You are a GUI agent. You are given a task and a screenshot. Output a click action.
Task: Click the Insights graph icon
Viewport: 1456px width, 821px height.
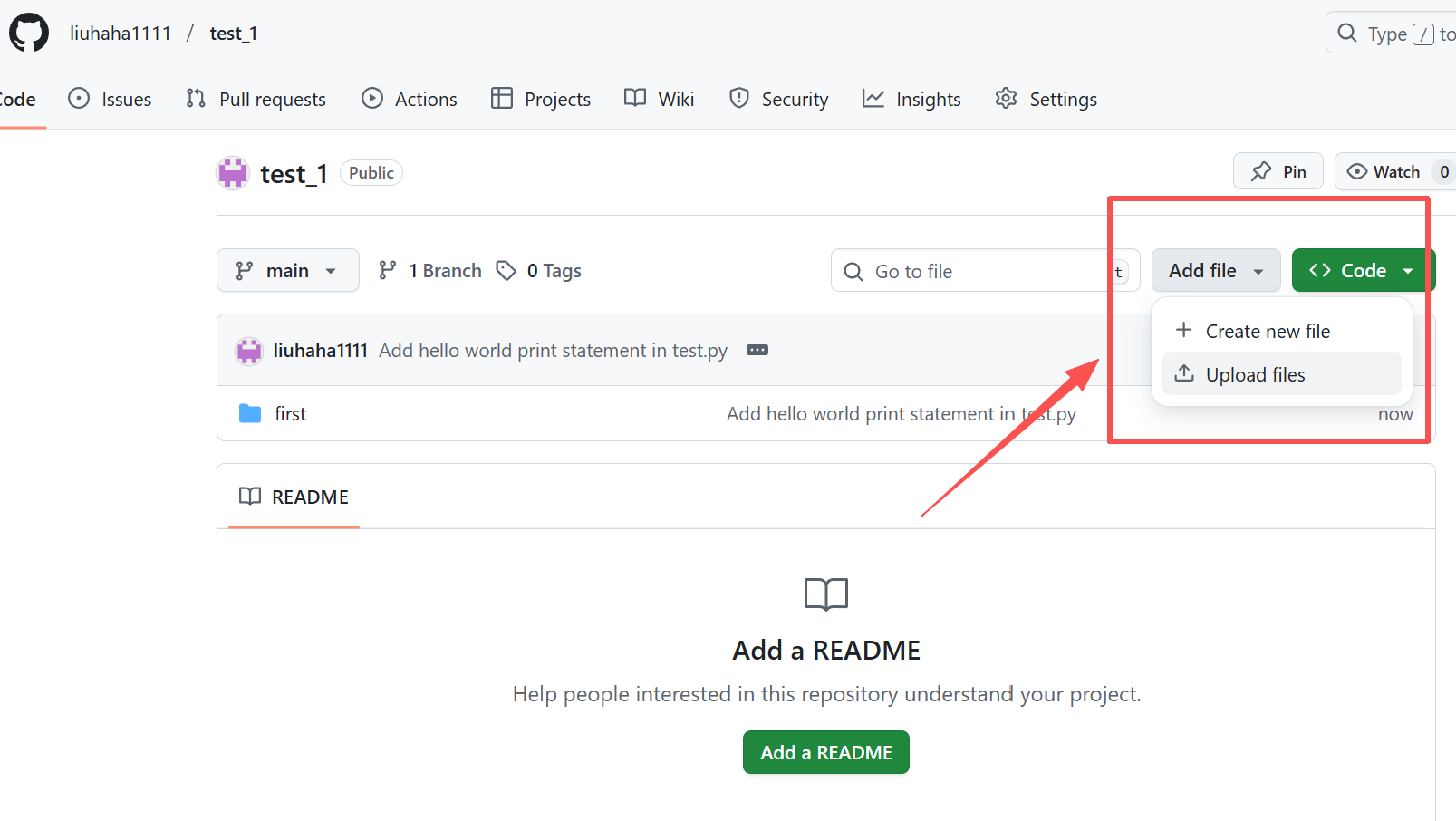click(x=873, y=98)
